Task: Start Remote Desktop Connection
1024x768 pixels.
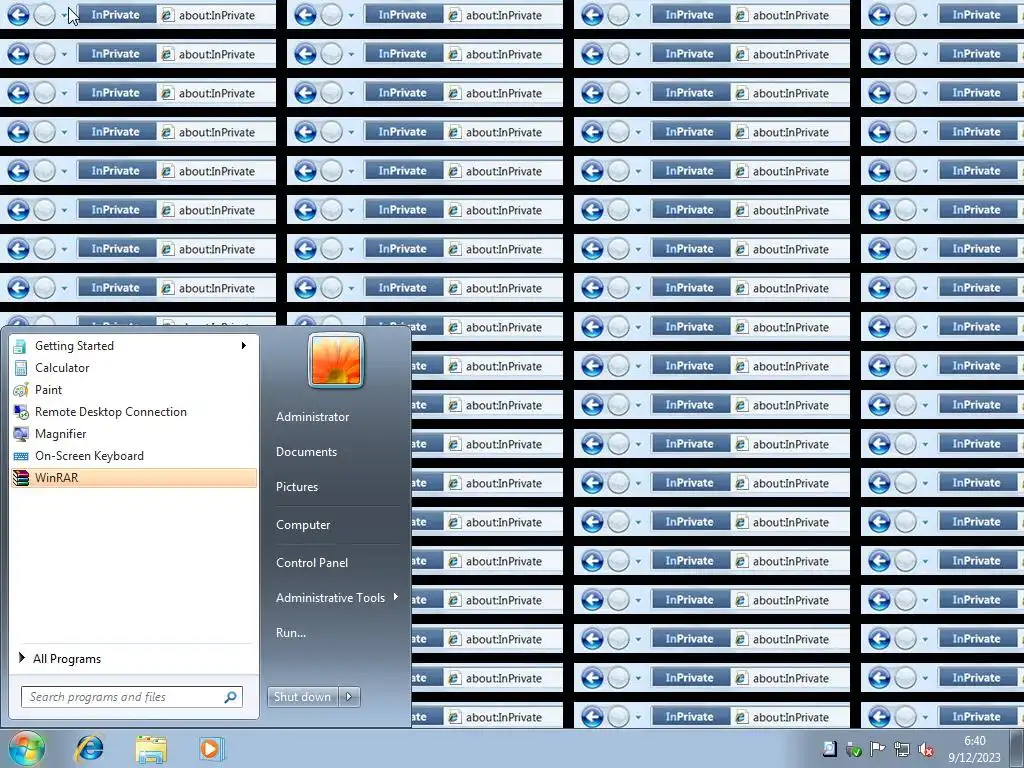Action: (134, 412)
